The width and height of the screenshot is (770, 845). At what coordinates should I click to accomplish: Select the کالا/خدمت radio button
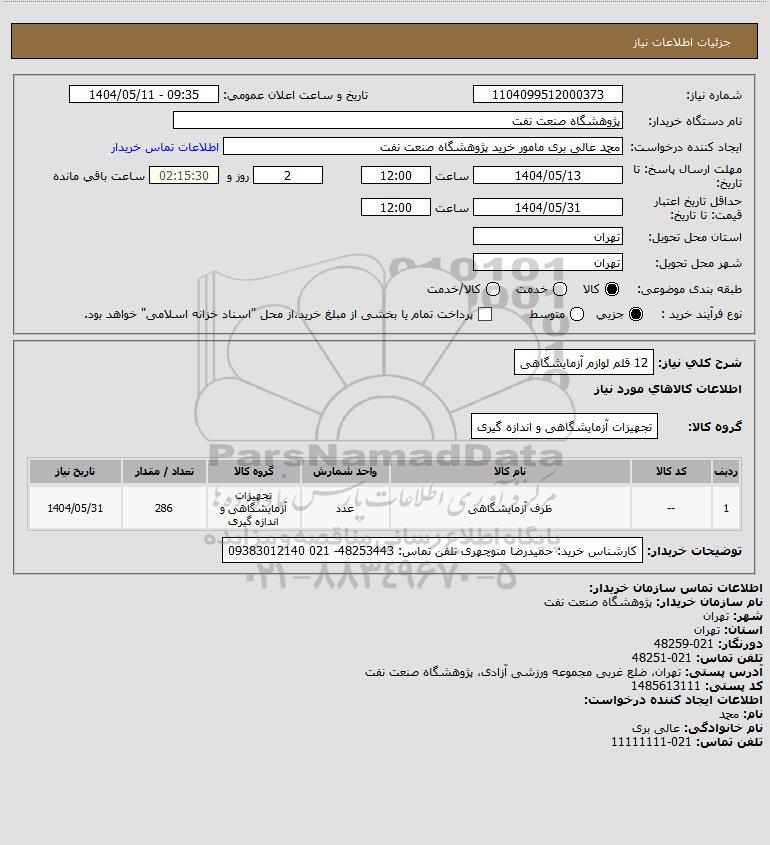[492, 289]
